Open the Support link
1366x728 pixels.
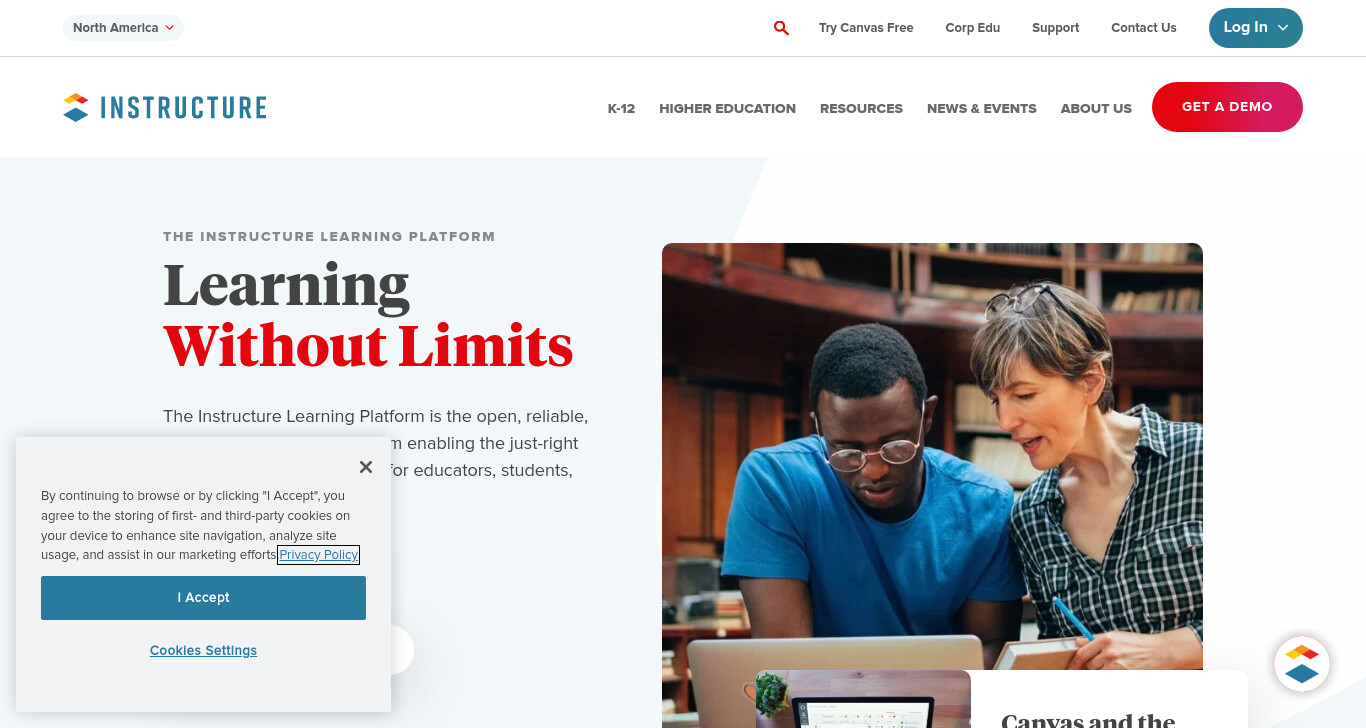pos(1055,28)
